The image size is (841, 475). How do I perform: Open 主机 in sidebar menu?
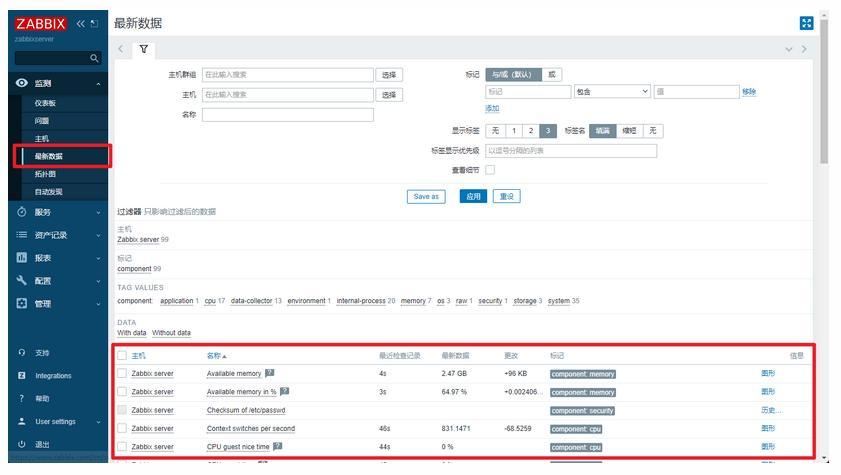42,138
